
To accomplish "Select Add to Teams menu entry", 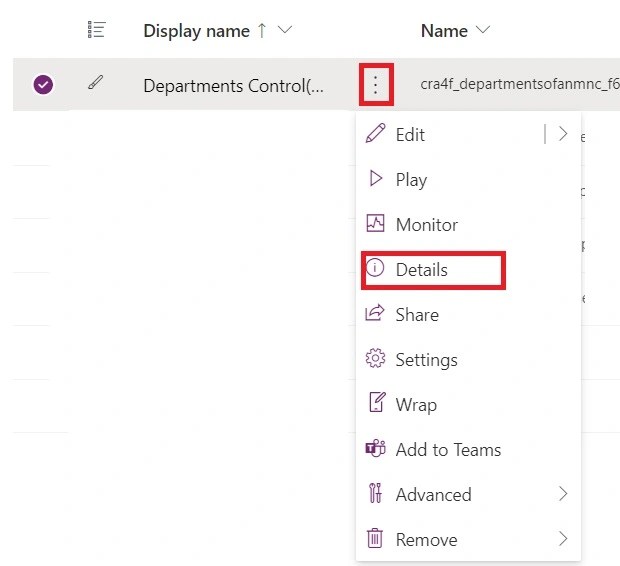I will [448, 449].
